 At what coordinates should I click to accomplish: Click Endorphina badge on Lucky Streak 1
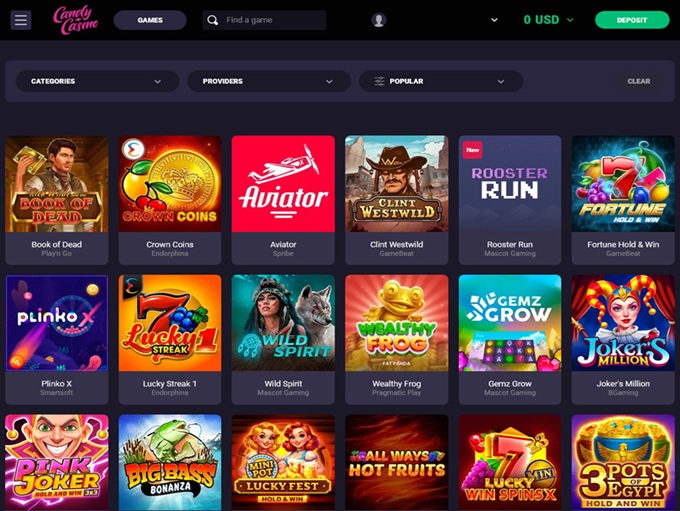pyautogui.click(x=132, y=286)
